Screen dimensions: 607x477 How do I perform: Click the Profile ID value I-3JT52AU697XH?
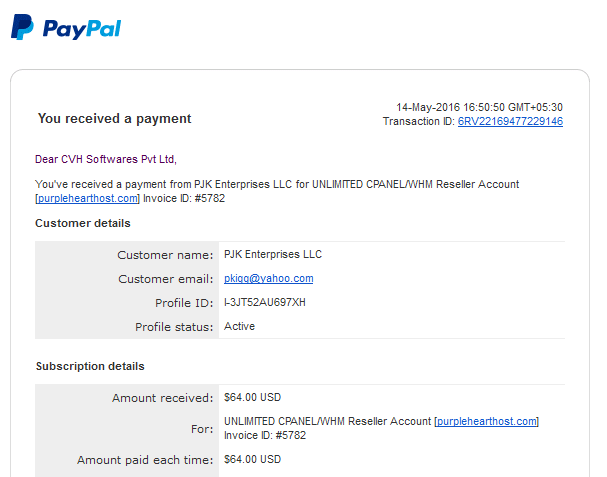[265, 302]
